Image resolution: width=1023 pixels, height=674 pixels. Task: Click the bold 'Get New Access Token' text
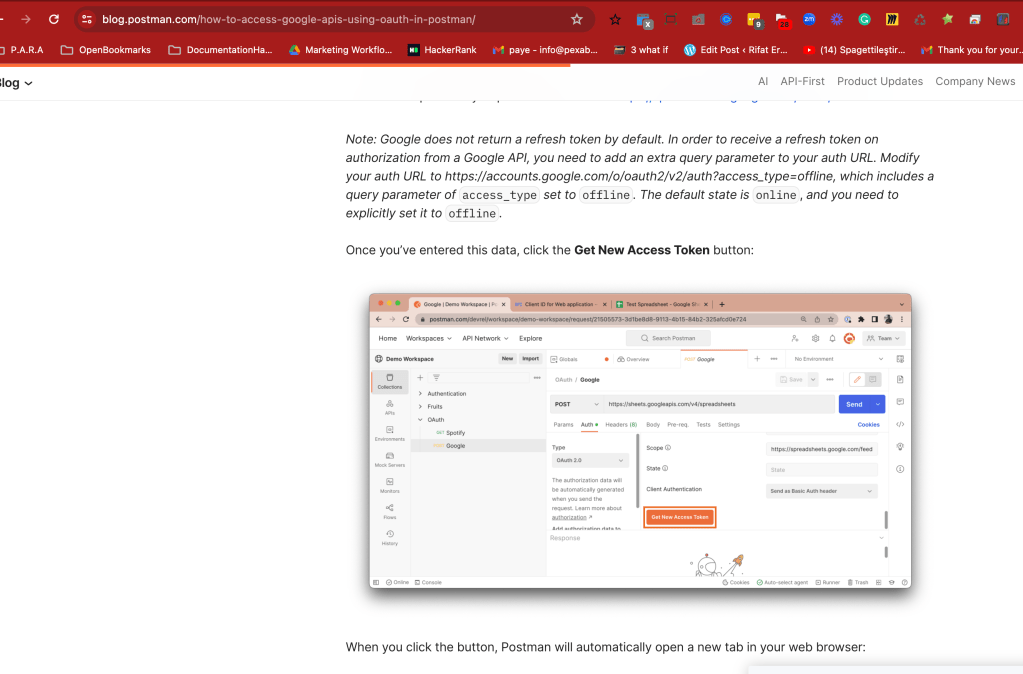641,251
